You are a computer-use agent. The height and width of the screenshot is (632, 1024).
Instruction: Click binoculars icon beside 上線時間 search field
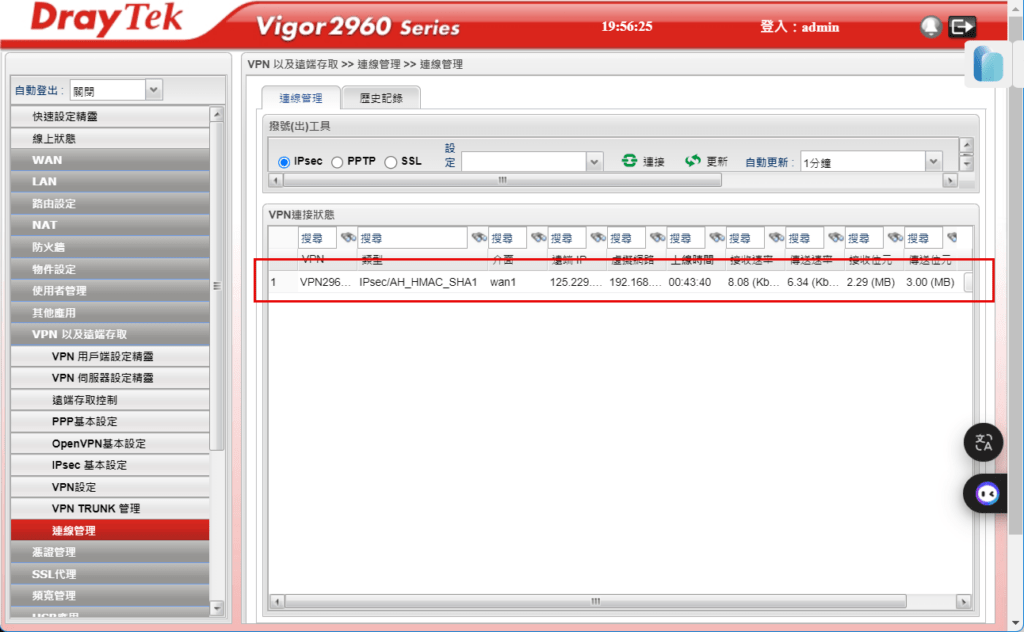tap(716, 238)
